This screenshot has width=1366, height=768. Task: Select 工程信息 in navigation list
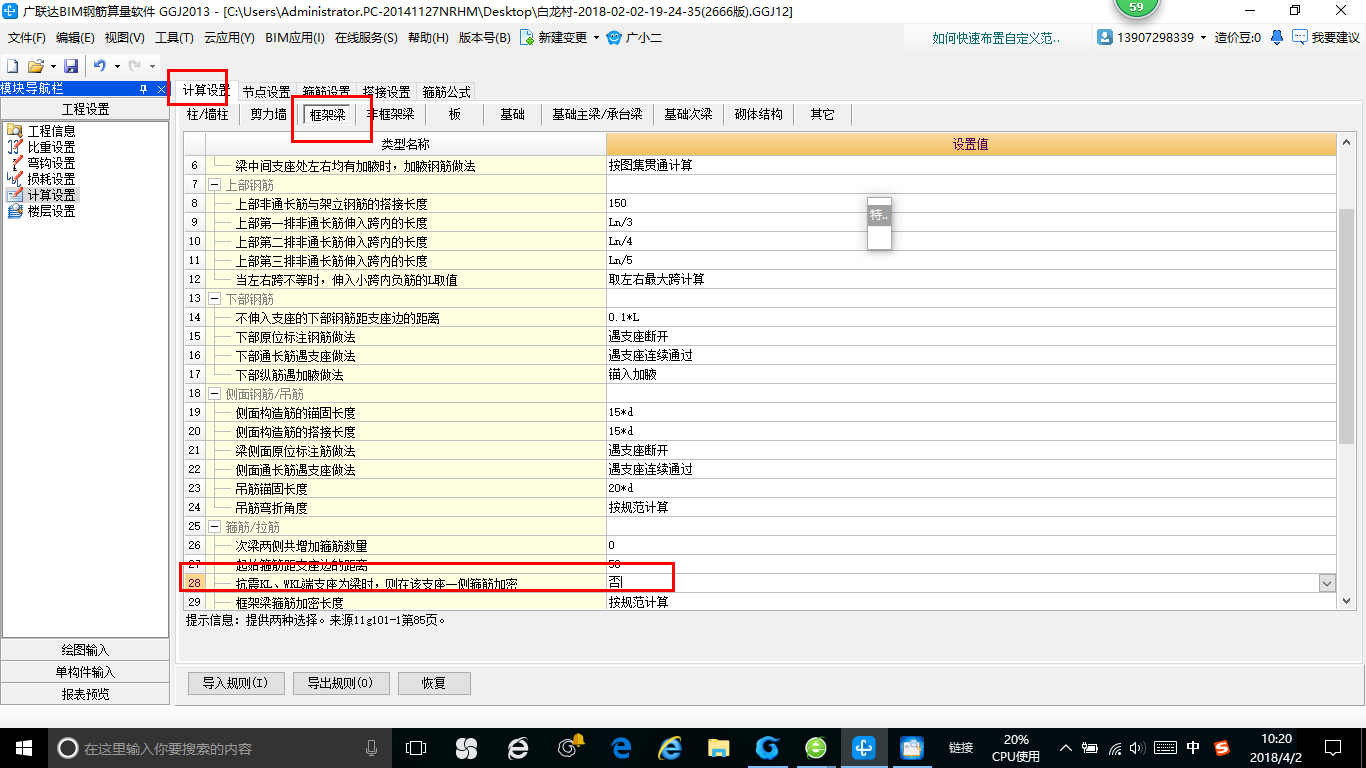50,131
